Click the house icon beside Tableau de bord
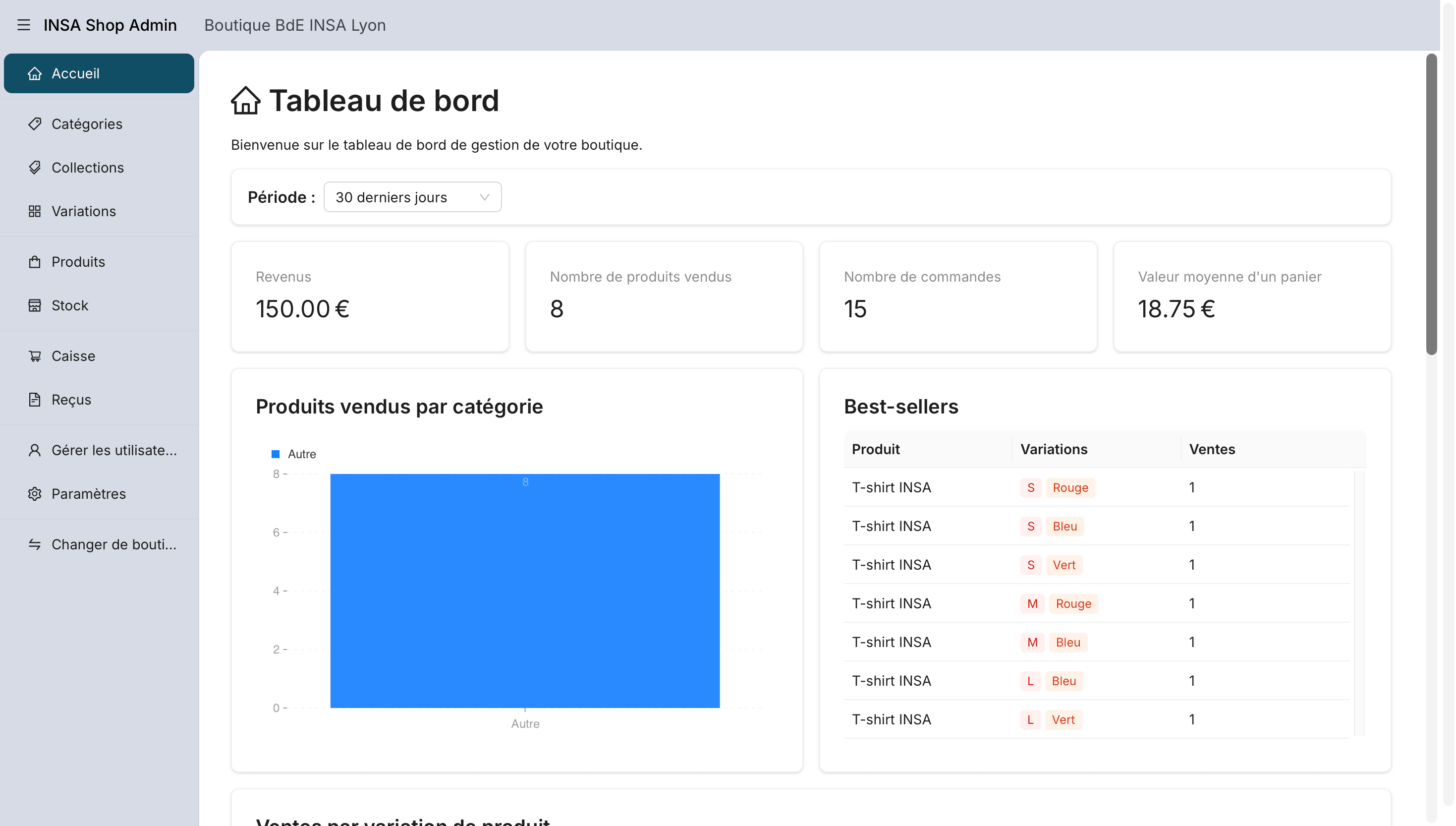1456x826 pixels. tap(245, 101)
